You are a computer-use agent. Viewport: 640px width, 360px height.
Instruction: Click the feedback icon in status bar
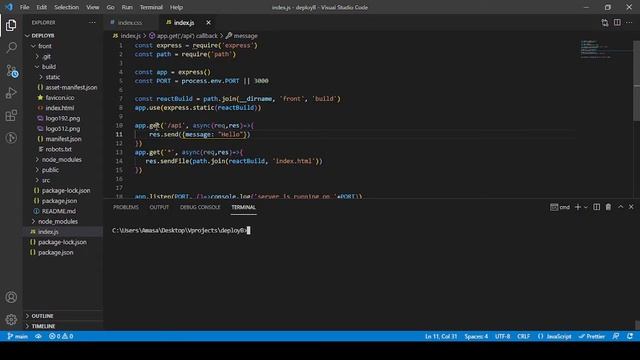tap(616, 336)
